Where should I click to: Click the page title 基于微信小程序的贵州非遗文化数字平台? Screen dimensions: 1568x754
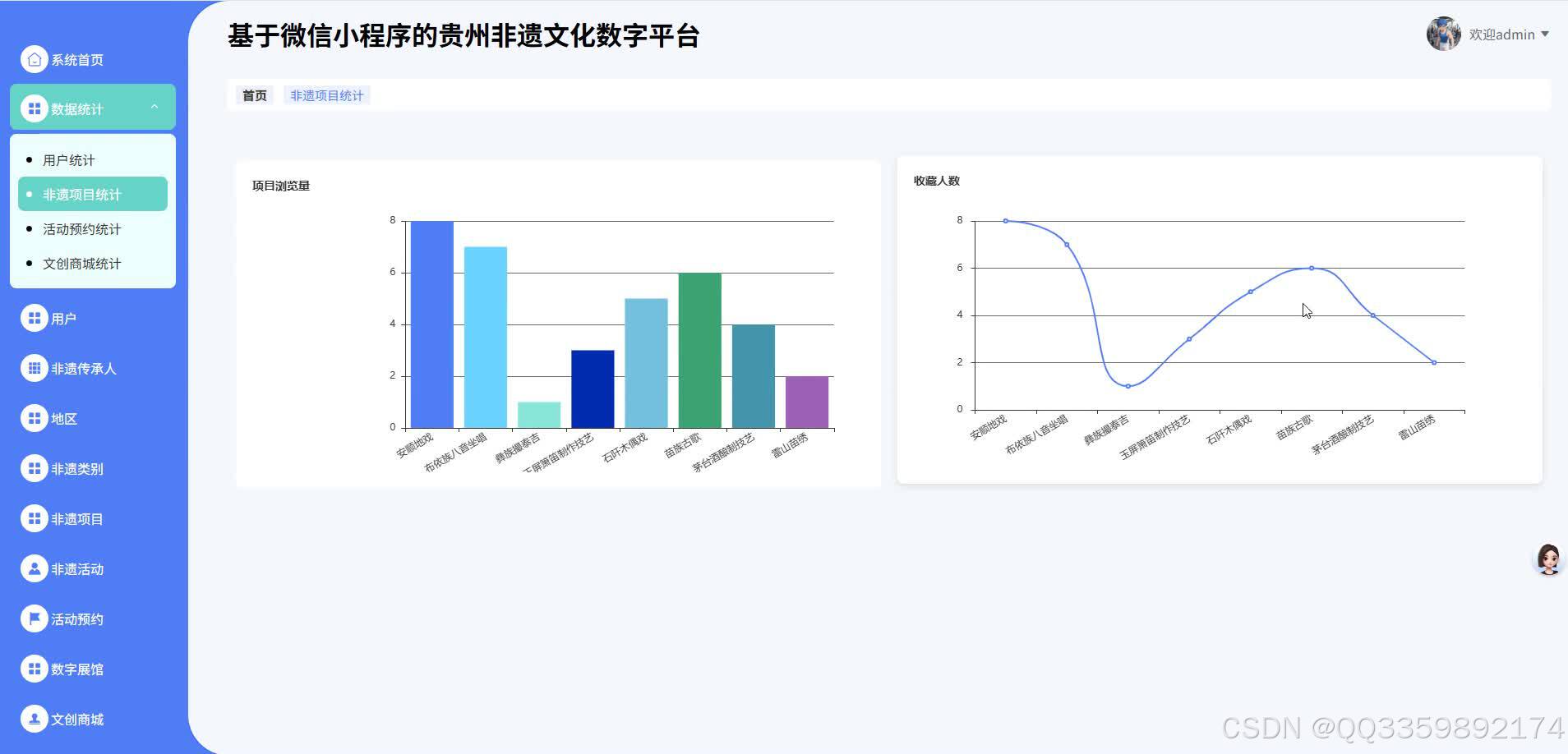coord(463,35)
